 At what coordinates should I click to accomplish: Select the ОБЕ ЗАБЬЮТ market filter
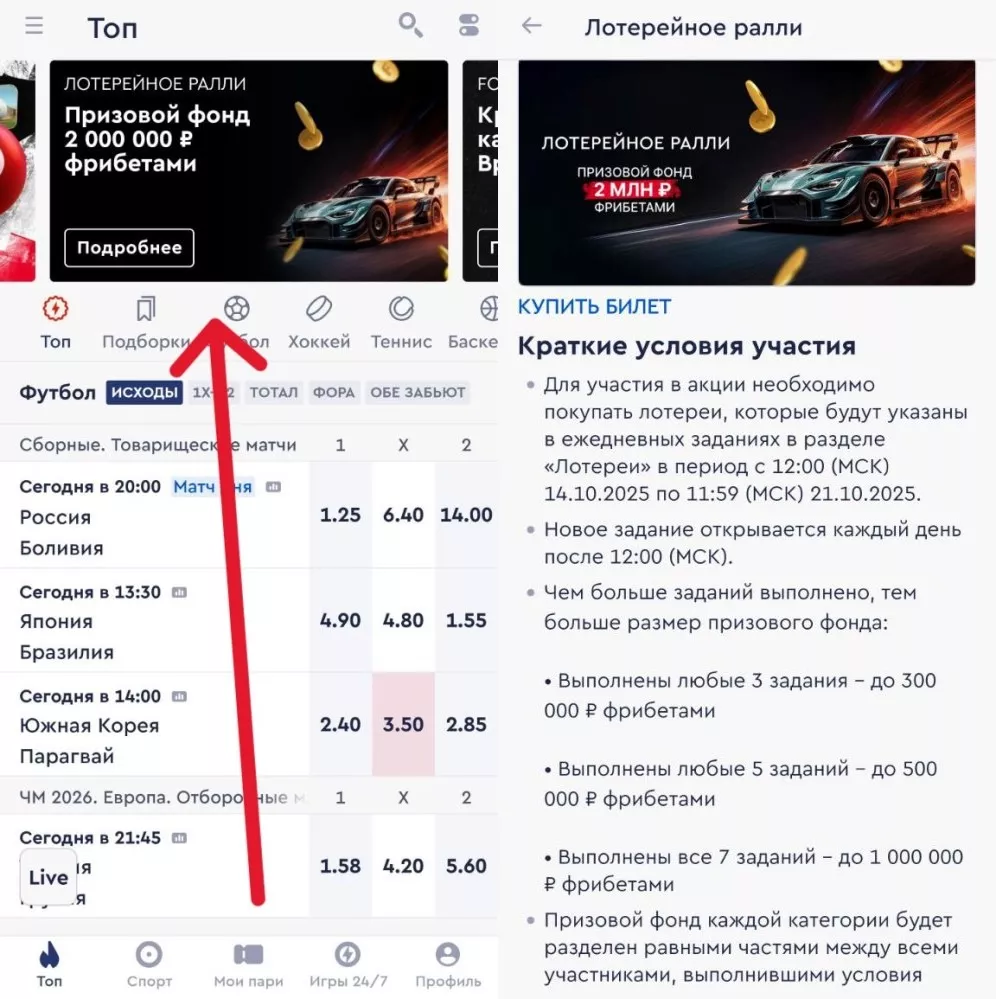[x=418, y=392]
